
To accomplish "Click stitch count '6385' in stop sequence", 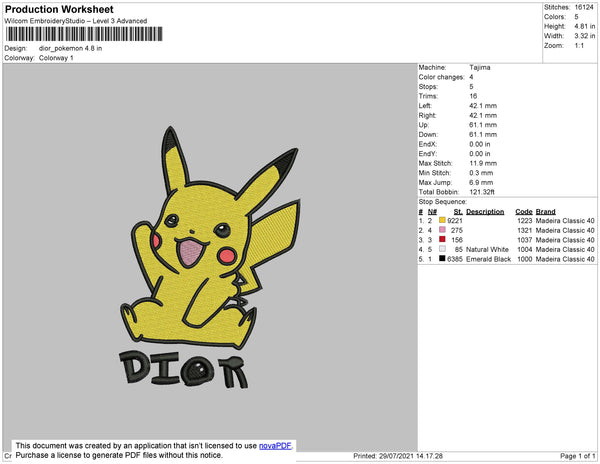I will pos(455,259).
